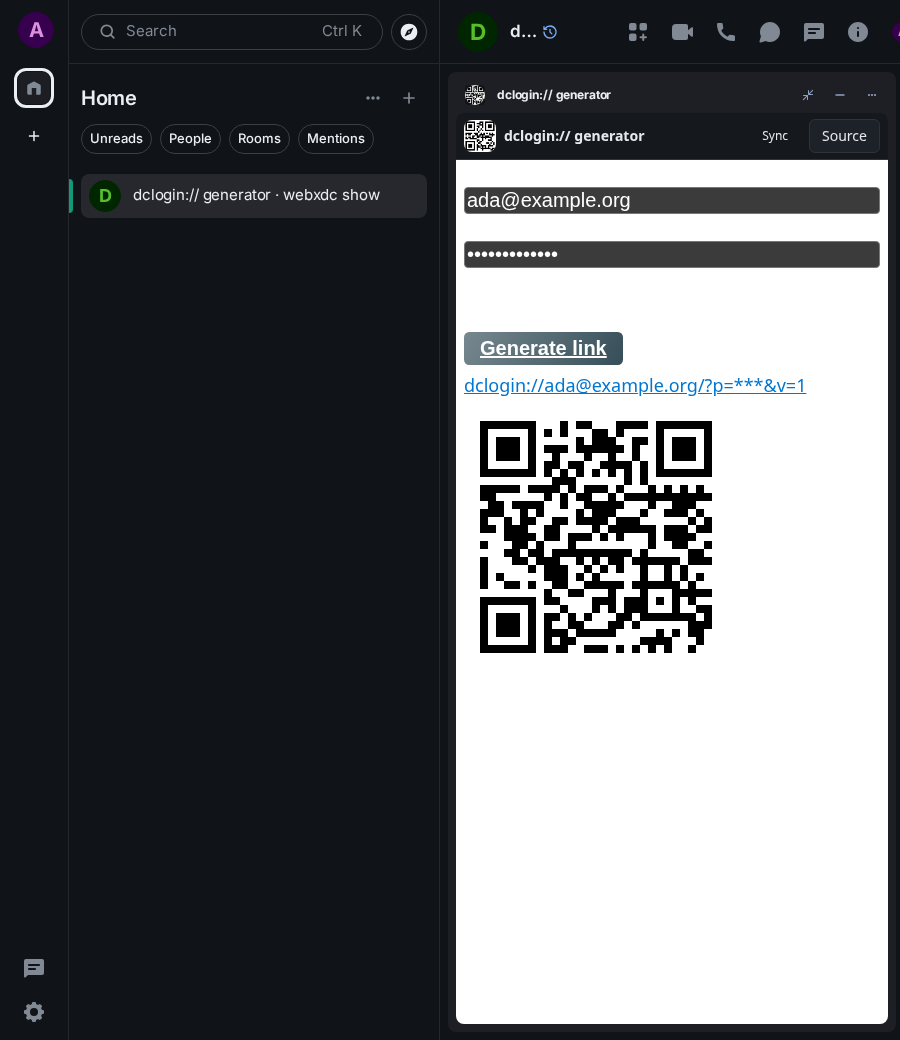The image size is (900, 1040).
Task: Open the round speech bubble icon
Action: 769,32
